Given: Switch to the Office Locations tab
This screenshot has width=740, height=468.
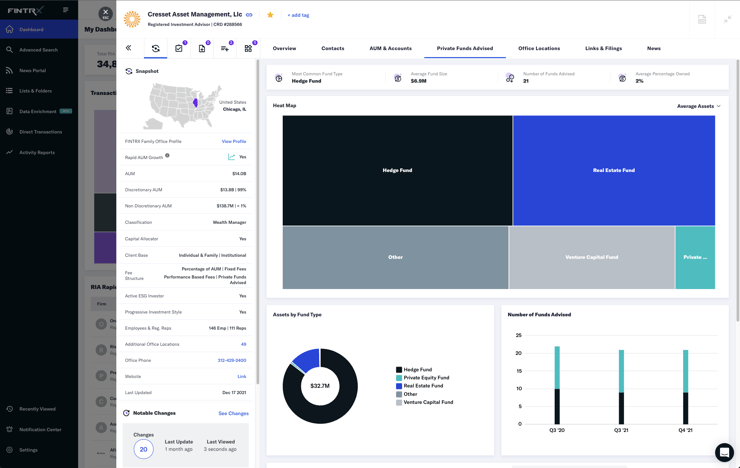Looking at the screenshot, I should (x=539, y=48).
